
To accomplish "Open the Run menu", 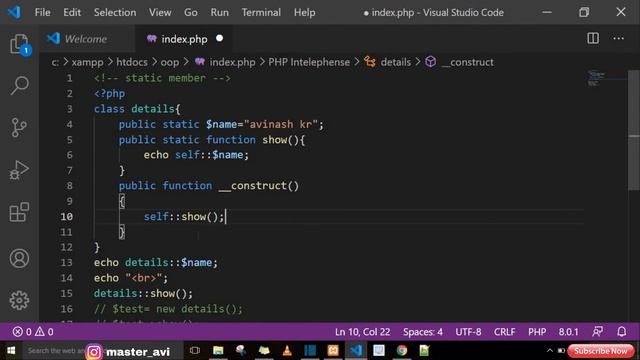I will coord(220,12).
